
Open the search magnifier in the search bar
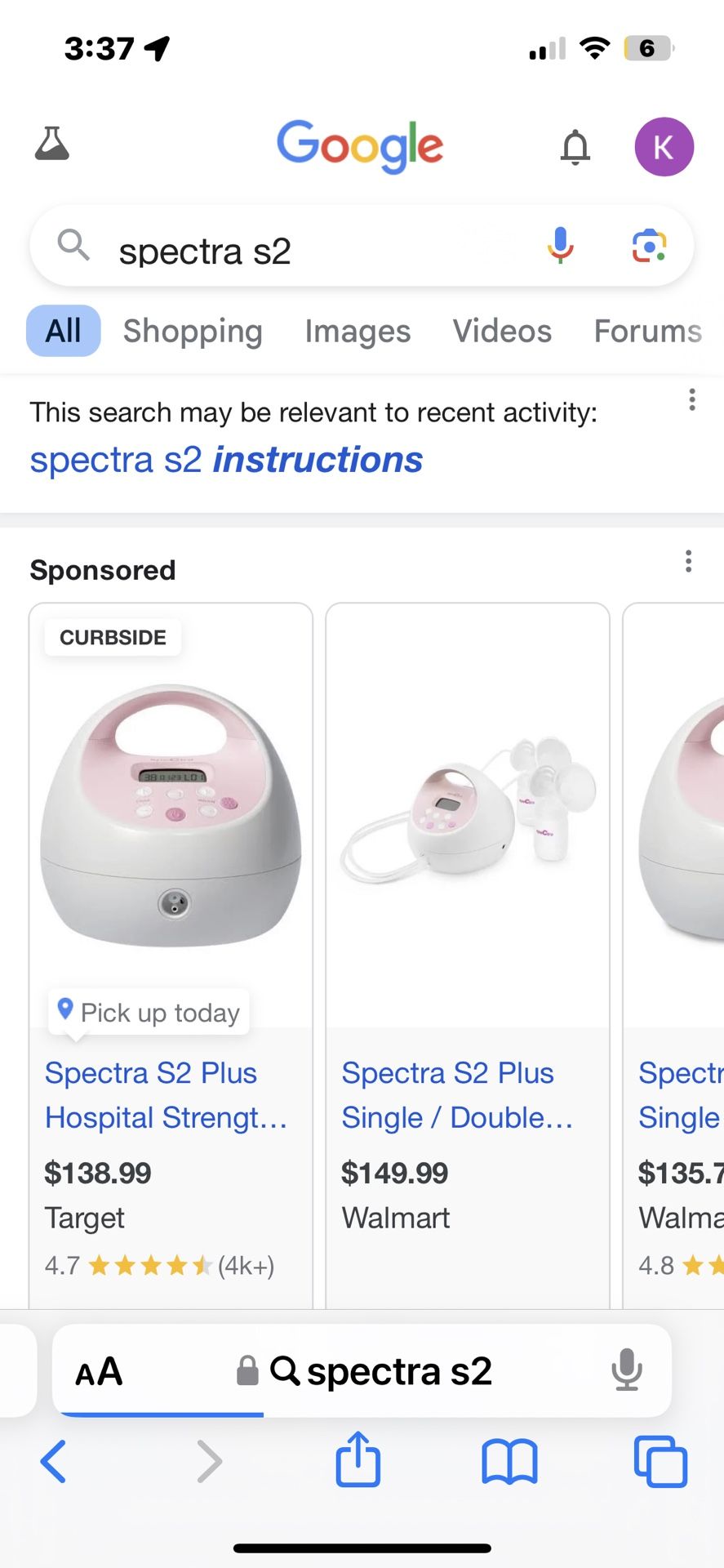pos(72,246)
